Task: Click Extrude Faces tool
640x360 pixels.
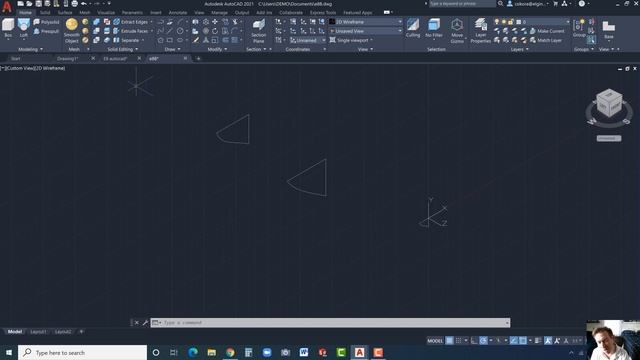Action: pos(131,31)
